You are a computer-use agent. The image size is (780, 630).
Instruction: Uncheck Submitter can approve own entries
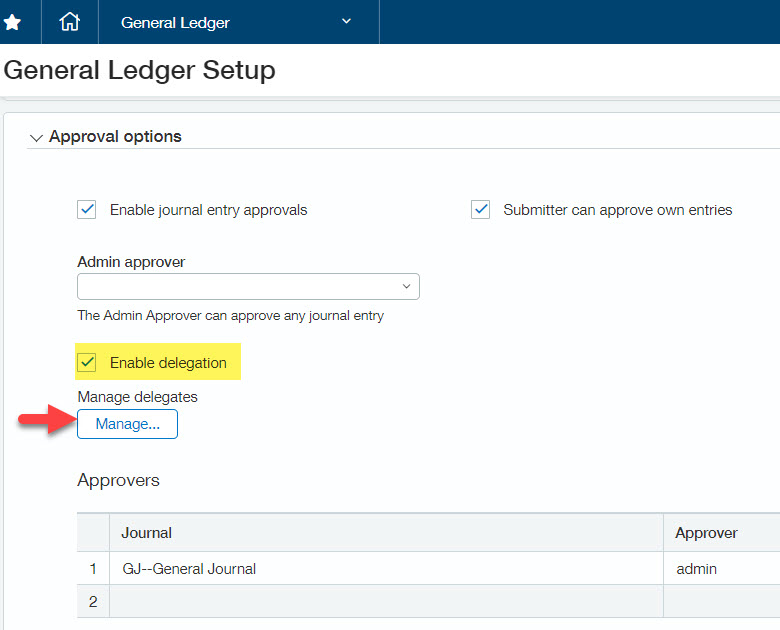481,210
